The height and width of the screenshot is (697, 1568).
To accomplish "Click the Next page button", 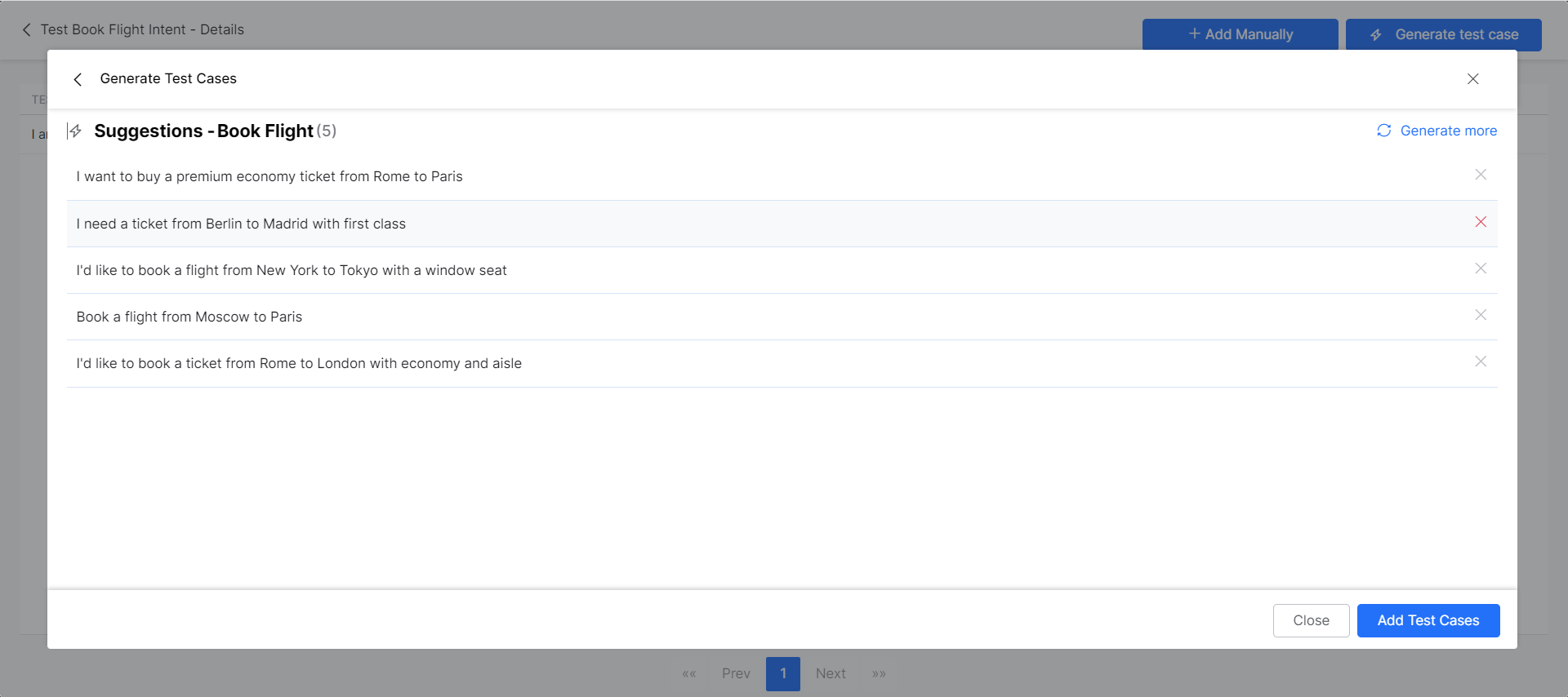I will click(830, 673).
